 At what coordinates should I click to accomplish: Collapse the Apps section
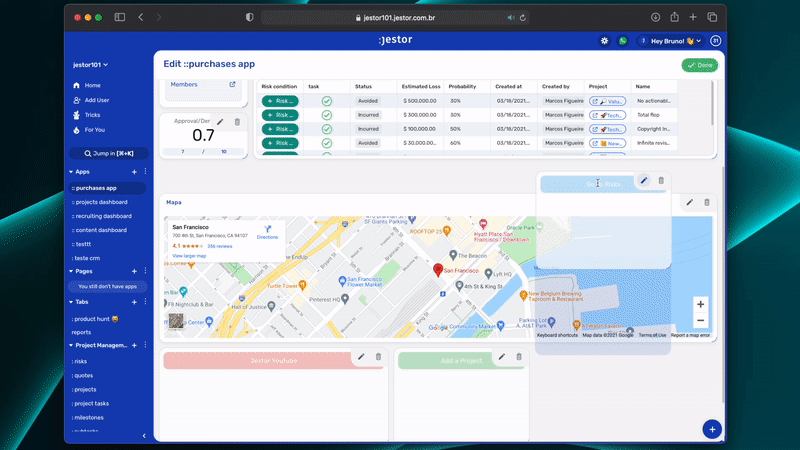[71, 172]
